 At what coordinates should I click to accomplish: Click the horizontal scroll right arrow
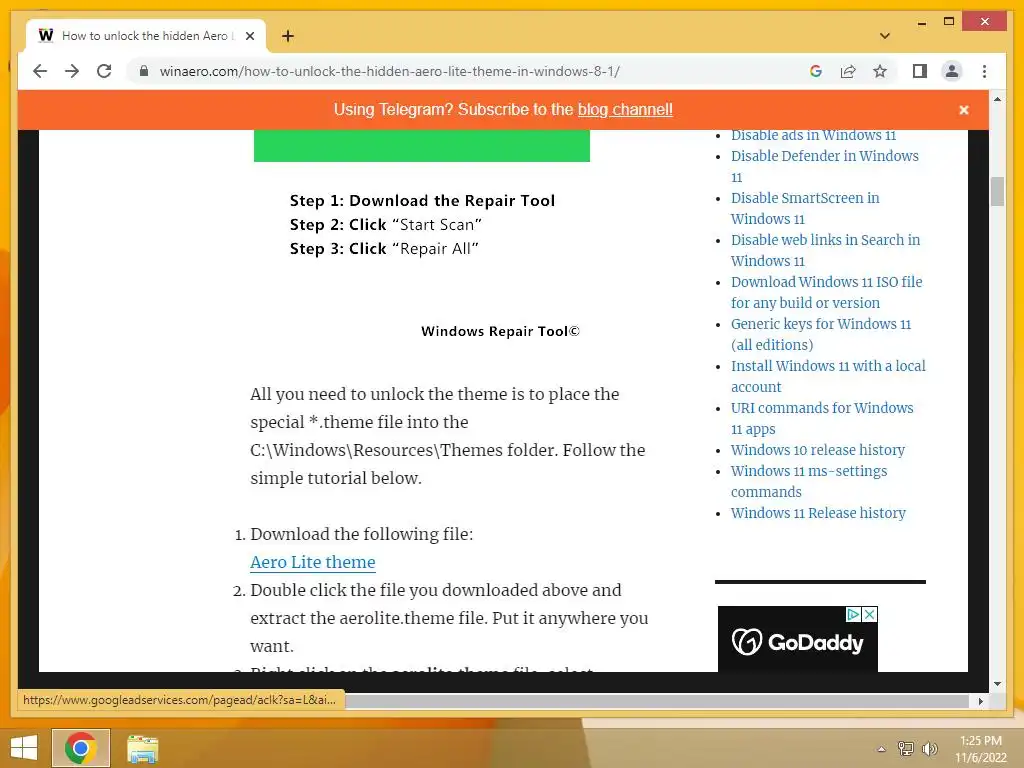[980, 701]
